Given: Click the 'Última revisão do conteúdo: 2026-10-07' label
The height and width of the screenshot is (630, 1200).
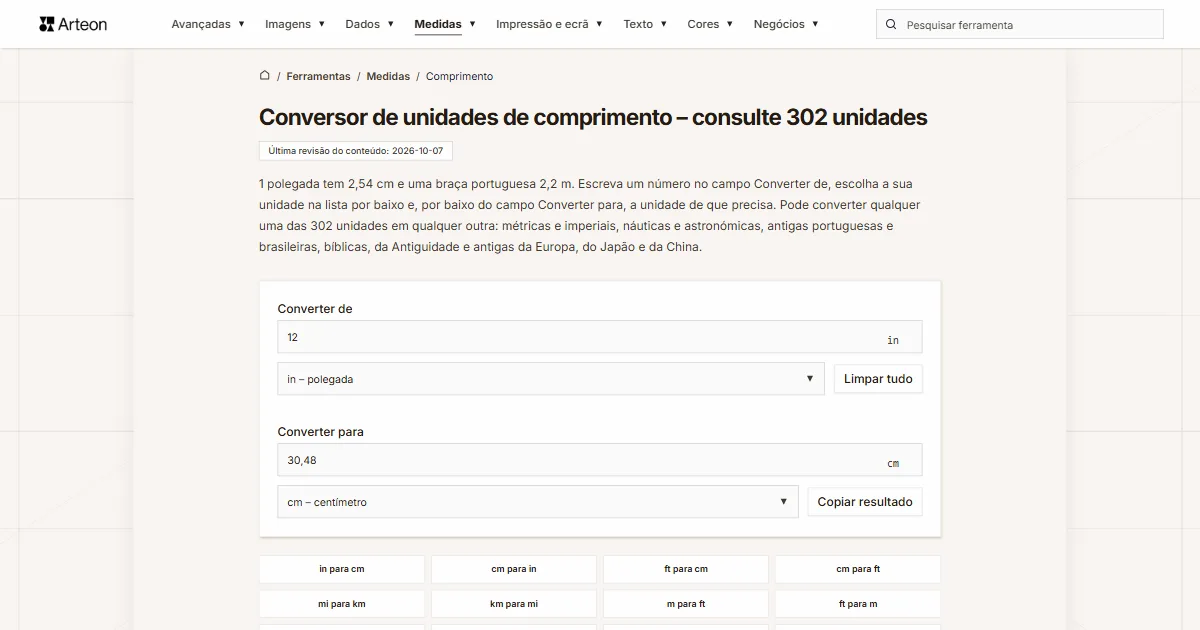Looking at the screenshot, I should [356, 151].
